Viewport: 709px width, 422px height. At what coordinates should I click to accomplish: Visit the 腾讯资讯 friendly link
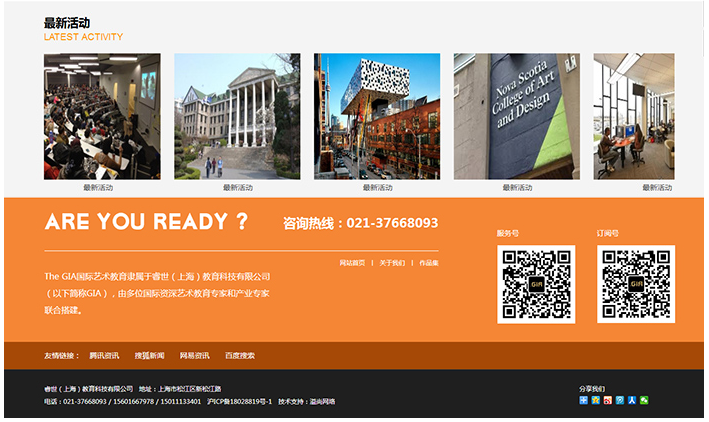(104, 355)
